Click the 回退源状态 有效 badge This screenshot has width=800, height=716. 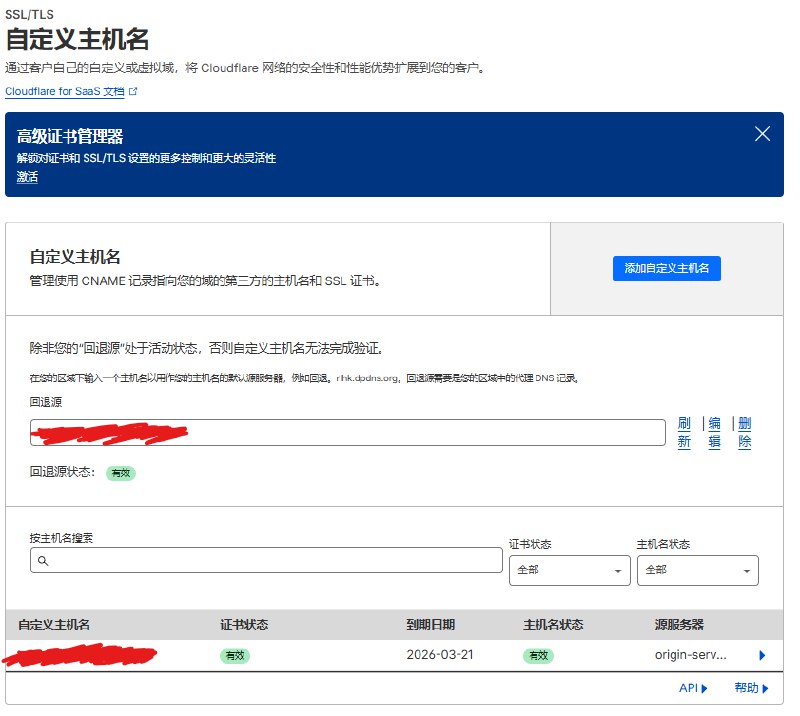pyautogui.click(x=120, y=472)
